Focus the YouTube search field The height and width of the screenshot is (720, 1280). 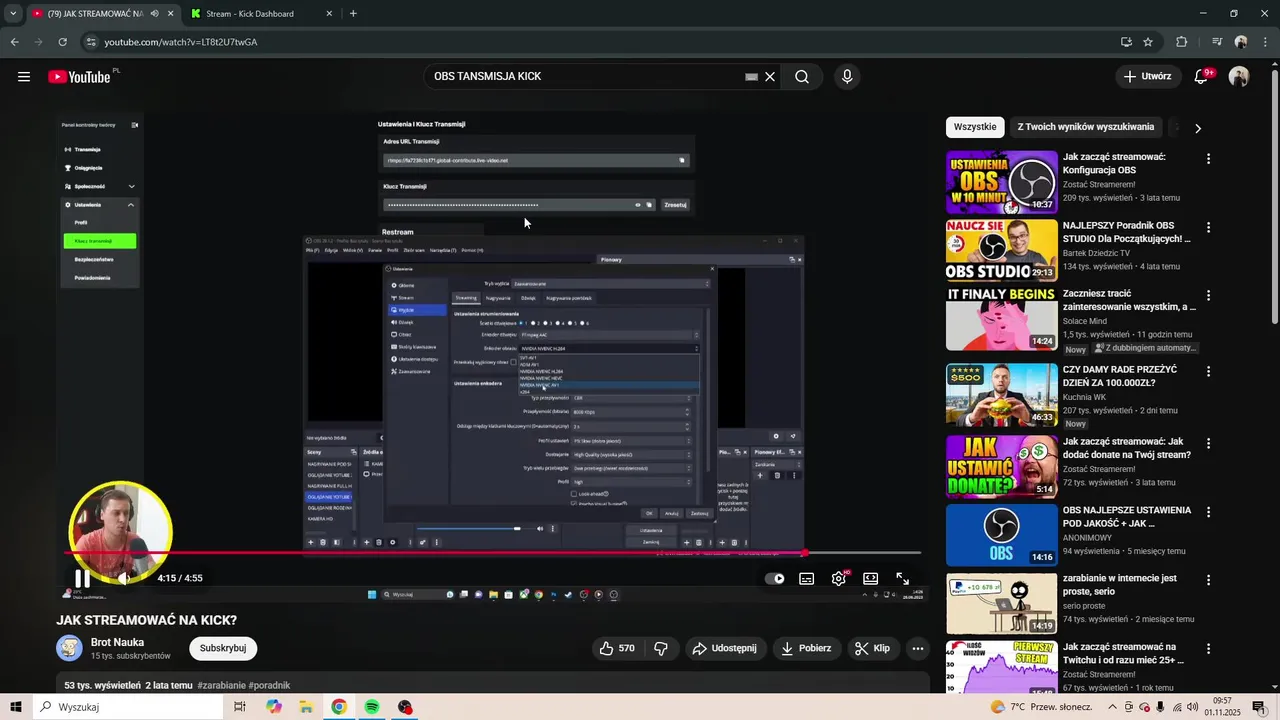coord(585,77)
